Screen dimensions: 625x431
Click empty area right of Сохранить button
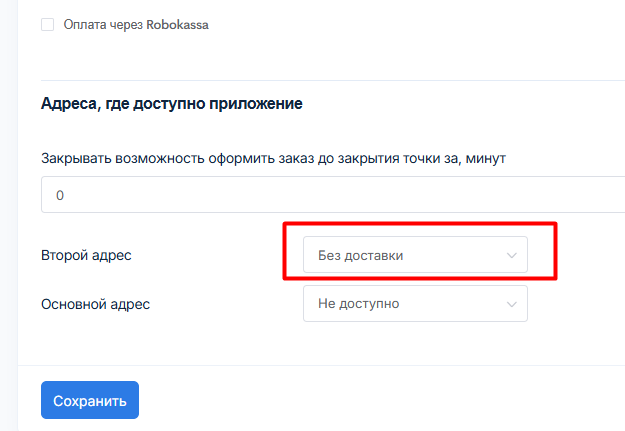click(x=359, y=400)
